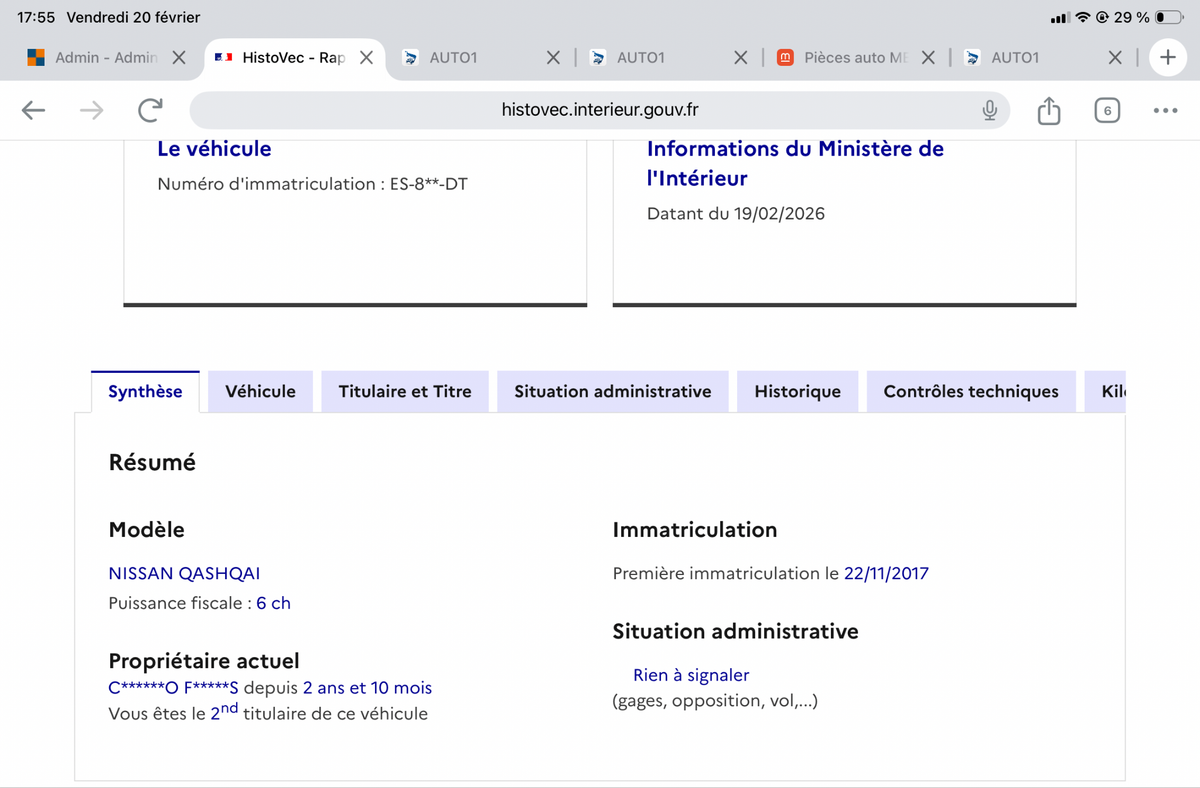Click the Rien à signaler link
This screenshot has width=1200, height=788.
[x=691, y=675]
